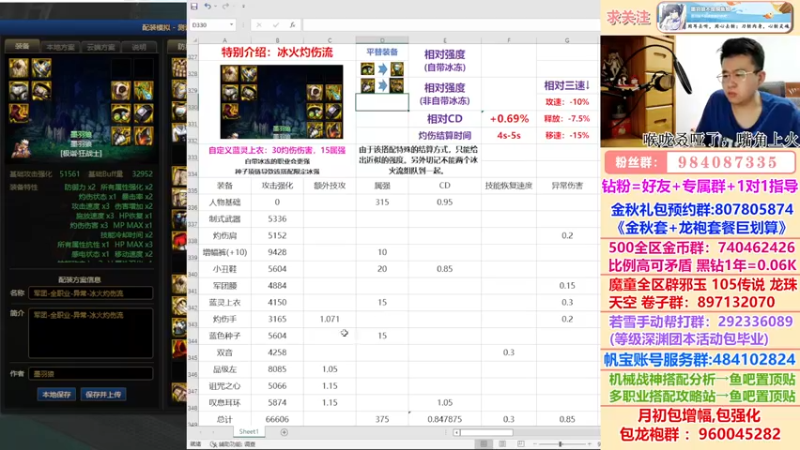The height and width of the screenshot is (450, 800).
Task: Click the 简介 description text box
Action: click(x=91, y=333)
